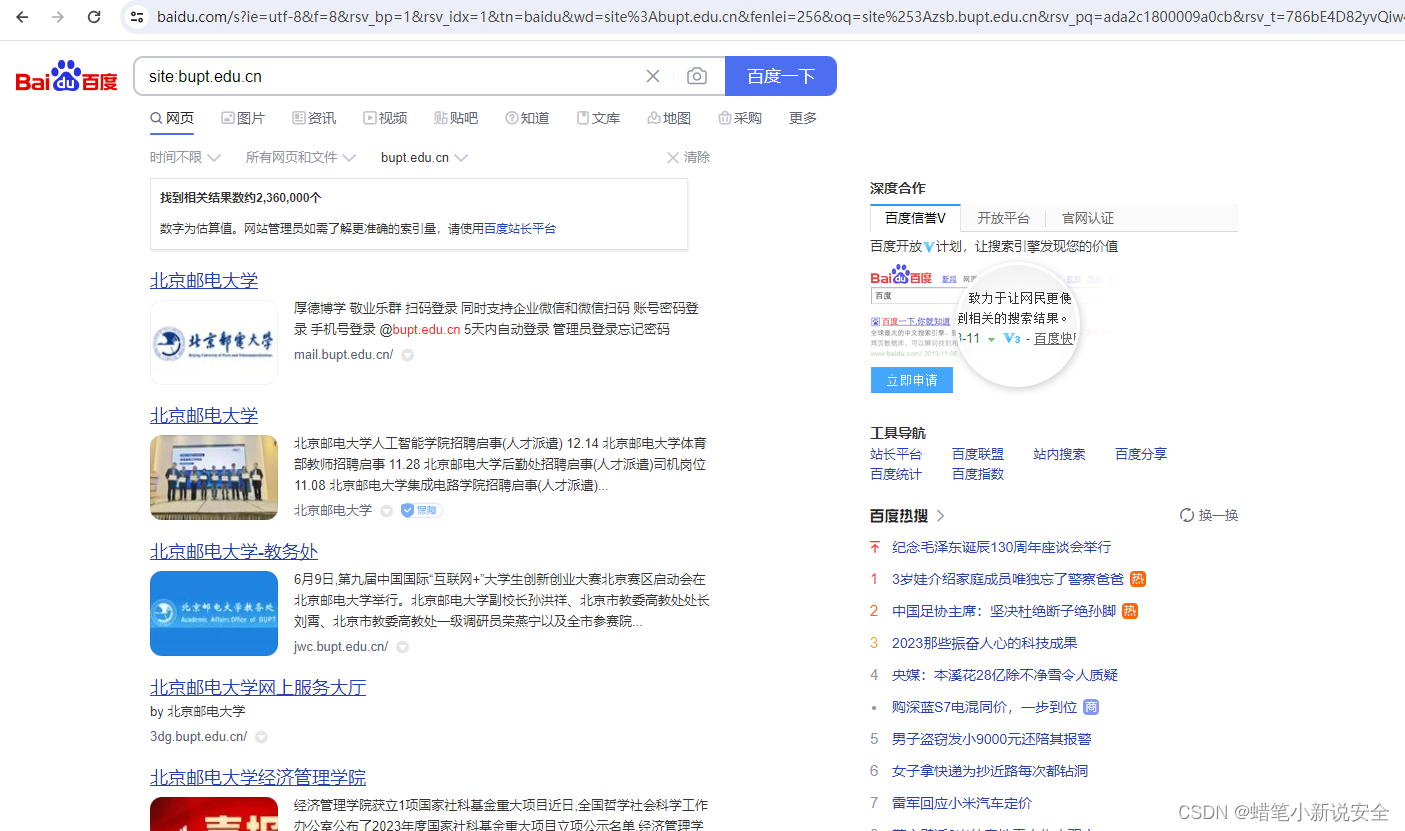Open second 北京邮电大学 result title
The height and width of the screenshot is (831, 1405).
click(204, 415)
